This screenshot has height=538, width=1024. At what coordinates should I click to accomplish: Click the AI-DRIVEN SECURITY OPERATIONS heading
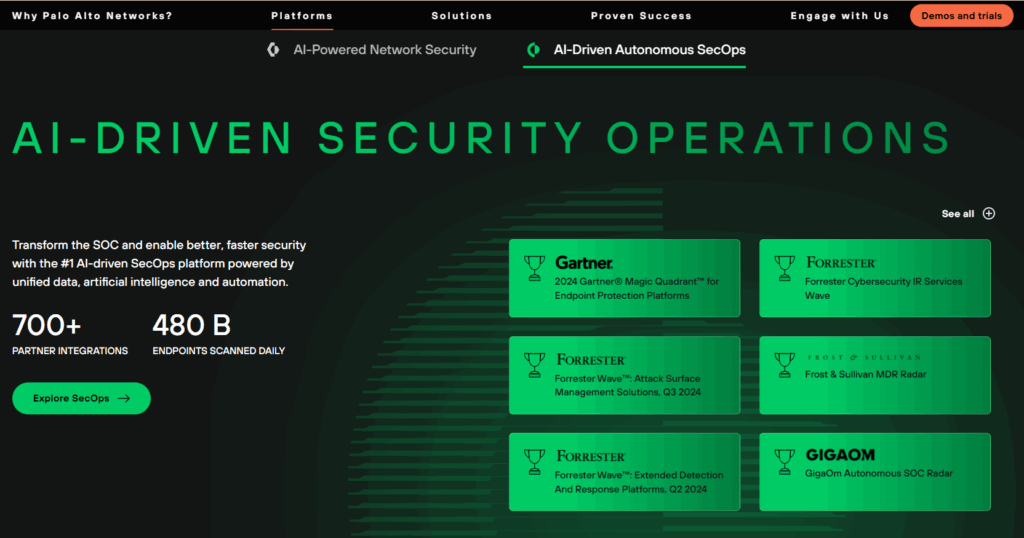click(x=481, y=138)
